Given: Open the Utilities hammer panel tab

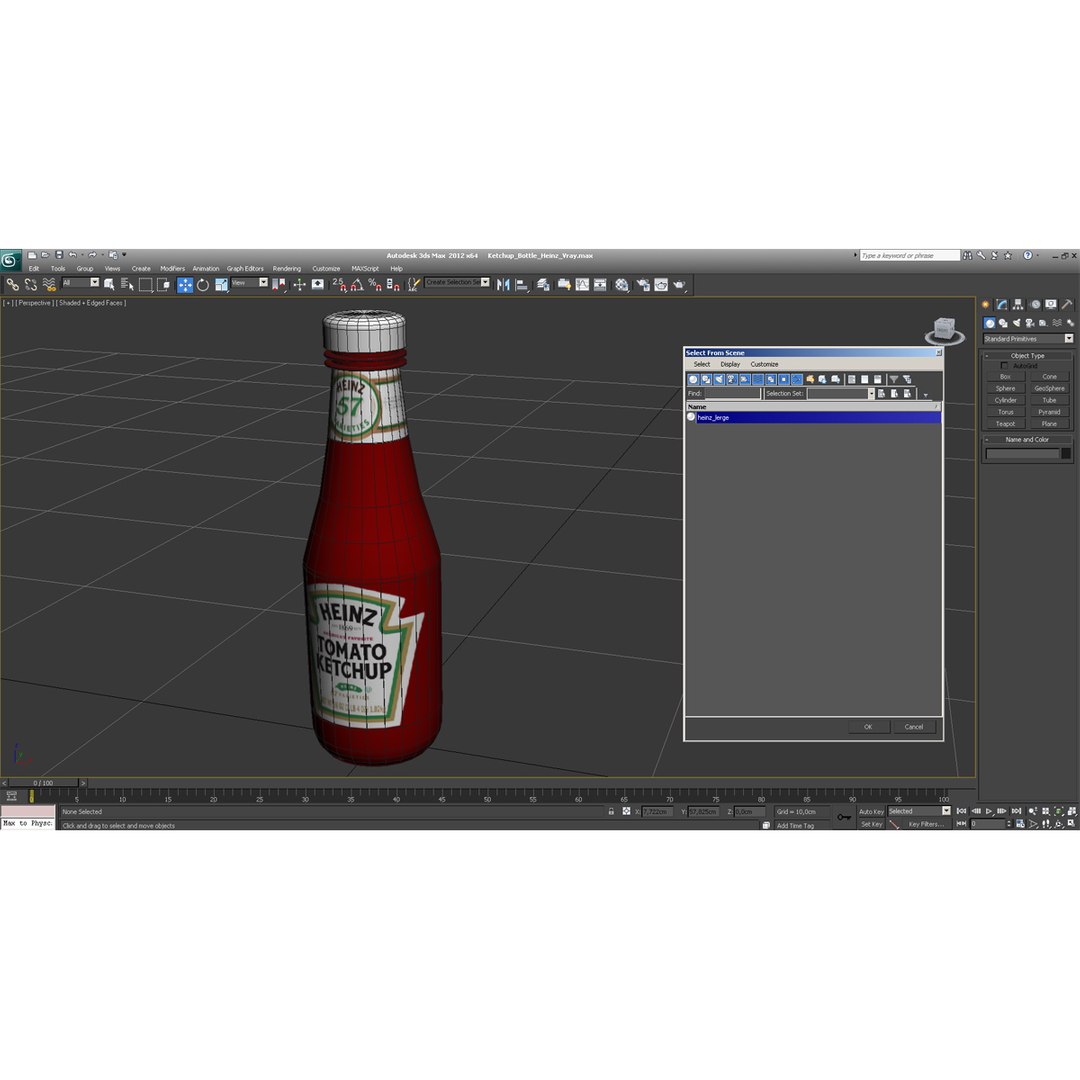Looking at the screenshot, I should [x=1067, y=304].
